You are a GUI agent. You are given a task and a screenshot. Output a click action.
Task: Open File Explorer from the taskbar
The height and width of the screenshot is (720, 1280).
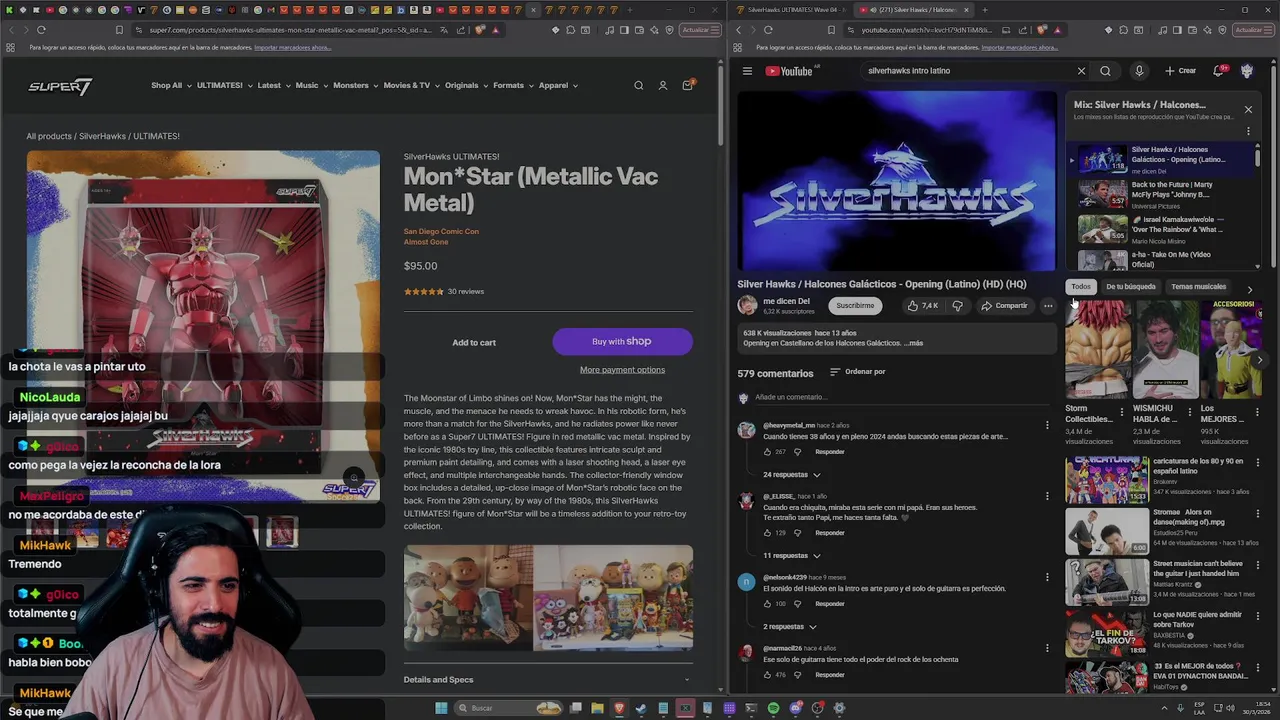click(597, 708)
